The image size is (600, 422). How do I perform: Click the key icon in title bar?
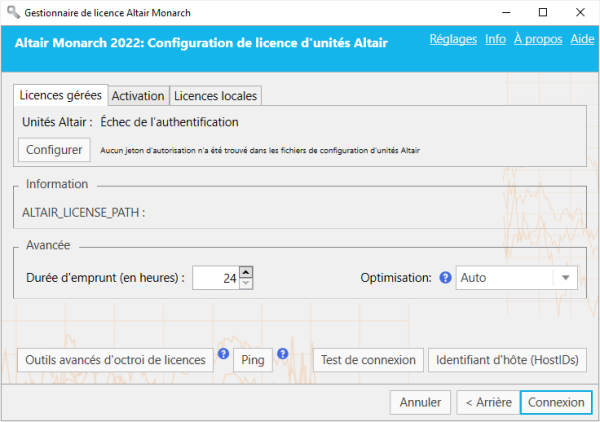[x=13, y=12]
